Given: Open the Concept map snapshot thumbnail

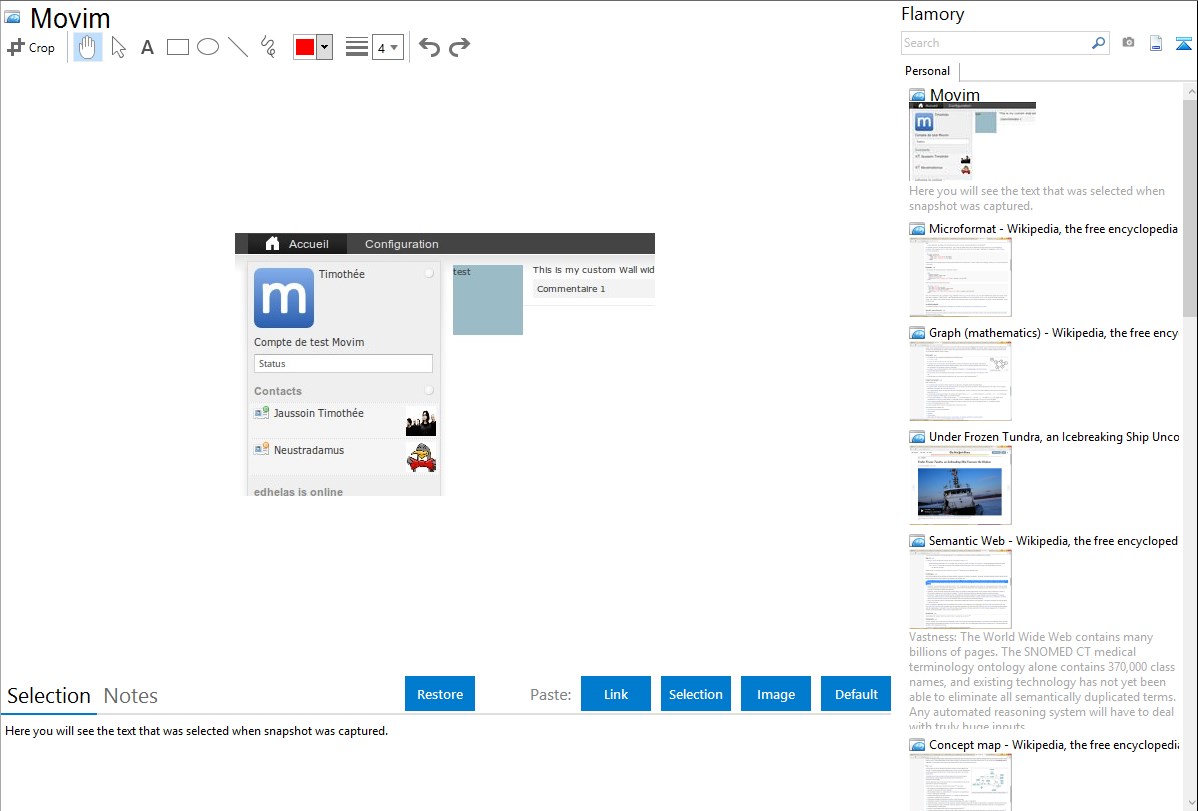Looking at the screenshot, I should click(x=960, y=782).
